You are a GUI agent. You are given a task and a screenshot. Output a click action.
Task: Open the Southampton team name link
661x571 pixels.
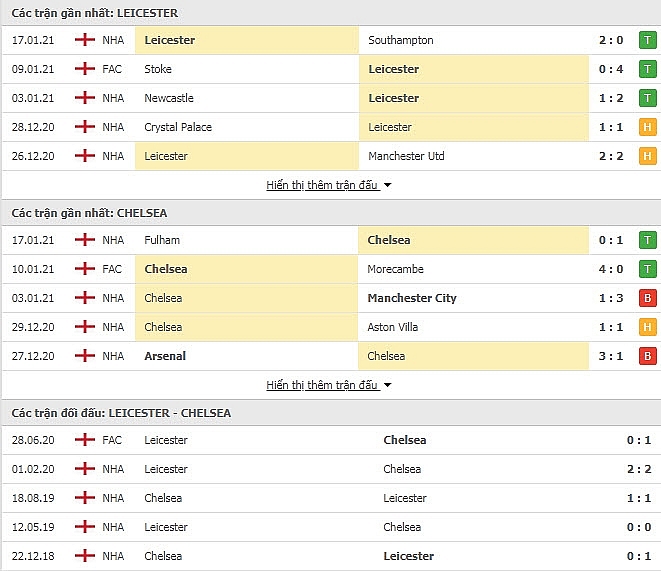click(401, 40)
